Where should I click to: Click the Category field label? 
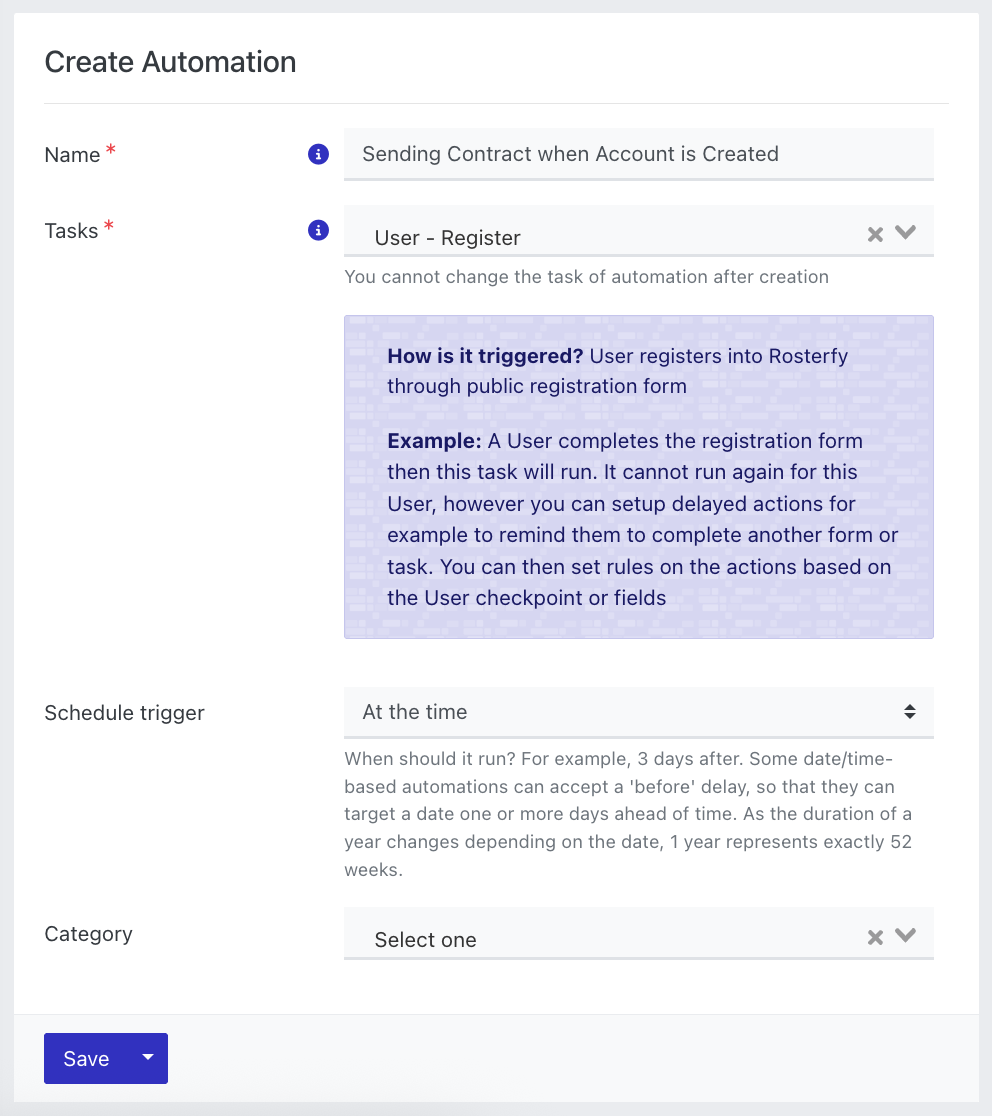click(88, 934)
